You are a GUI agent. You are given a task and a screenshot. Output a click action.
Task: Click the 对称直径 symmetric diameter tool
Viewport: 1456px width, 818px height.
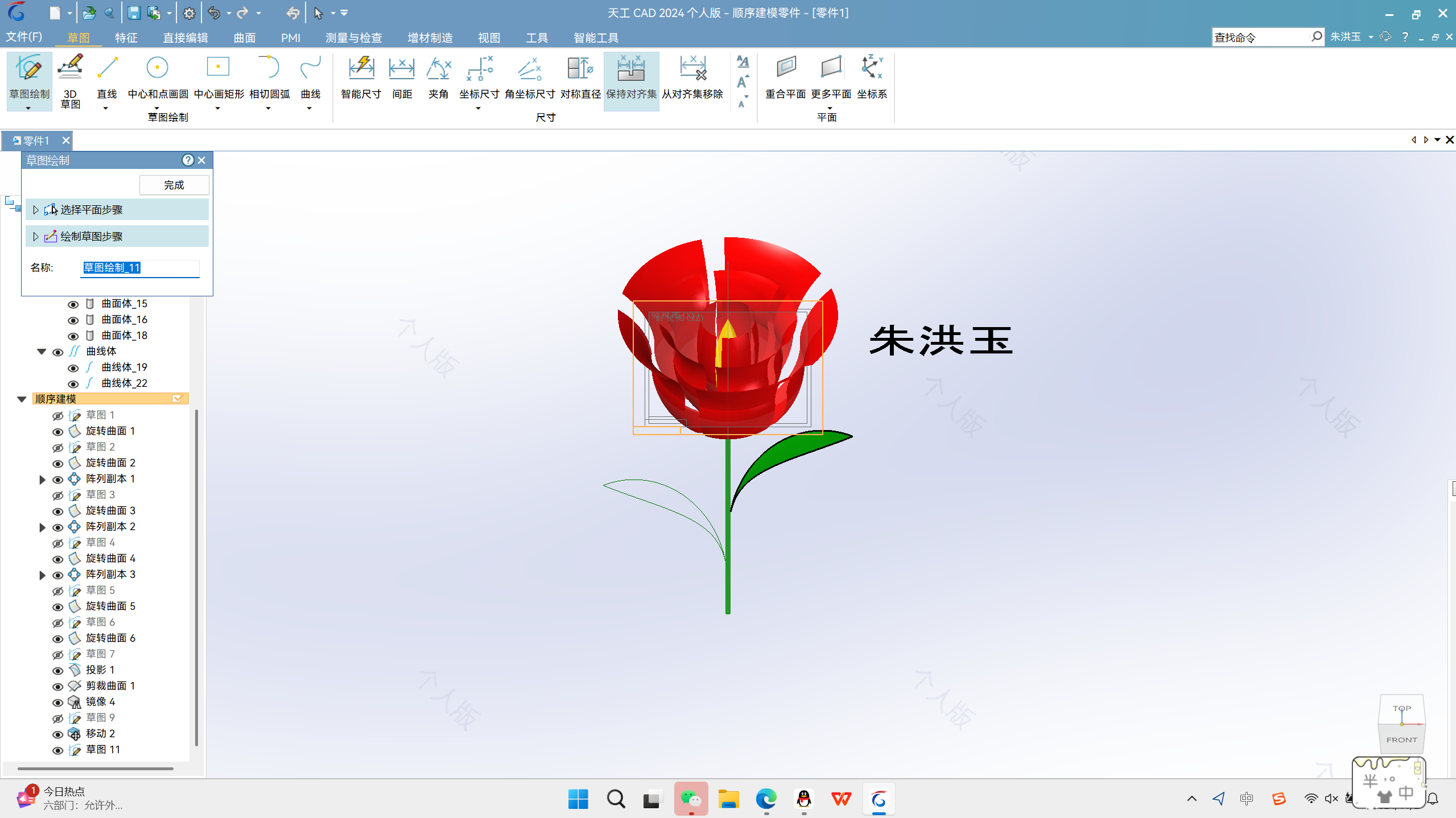click(x=580, y=77)
